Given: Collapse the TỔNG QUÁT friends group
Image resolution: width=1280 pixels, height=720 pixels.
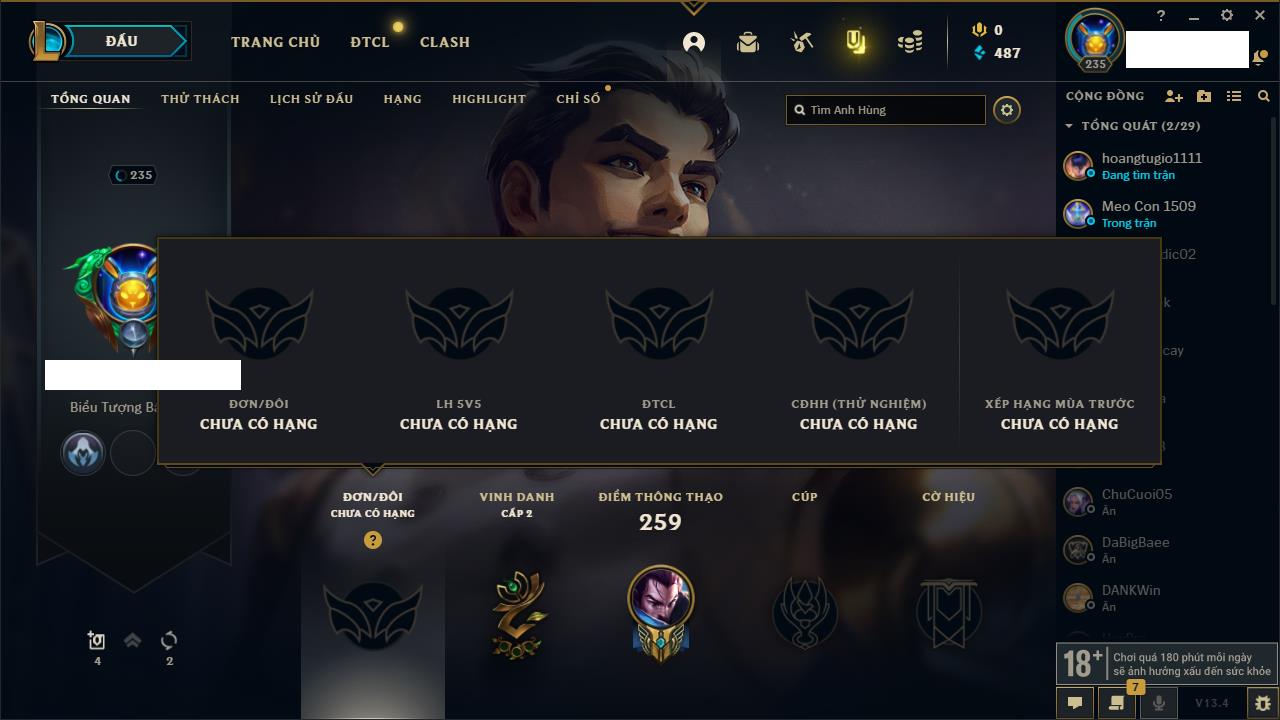Looking at the screenshot, I should pos(1069,126).
